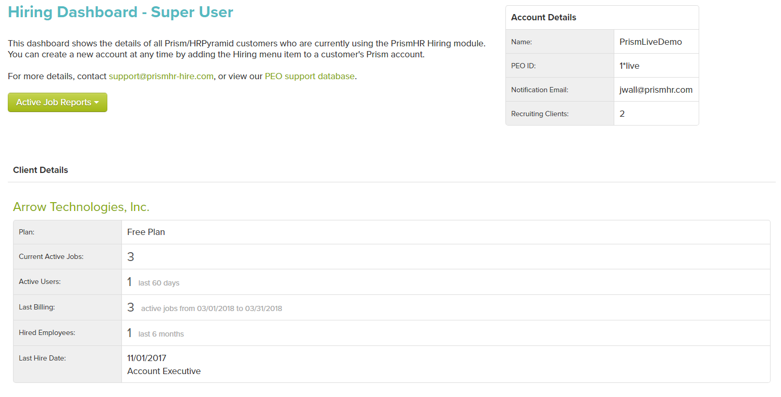Select the Client Details section heading

tap(40, 170)
